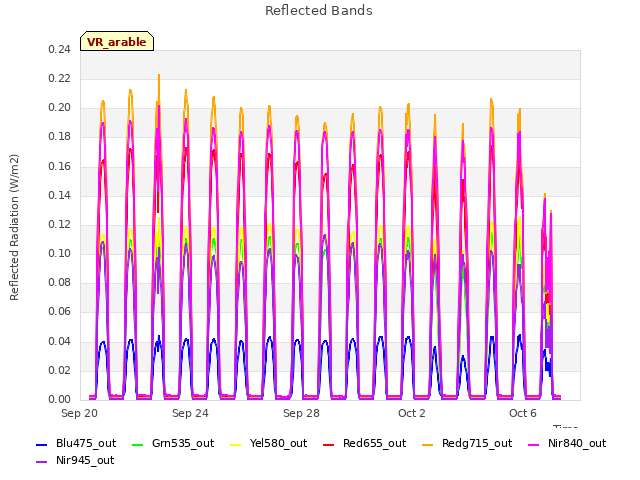Click the 0.16 y-axis tick label
Image resolution: width=640 pixels, height=480 pixels.
pyautogui.click(x=60, y=166)
